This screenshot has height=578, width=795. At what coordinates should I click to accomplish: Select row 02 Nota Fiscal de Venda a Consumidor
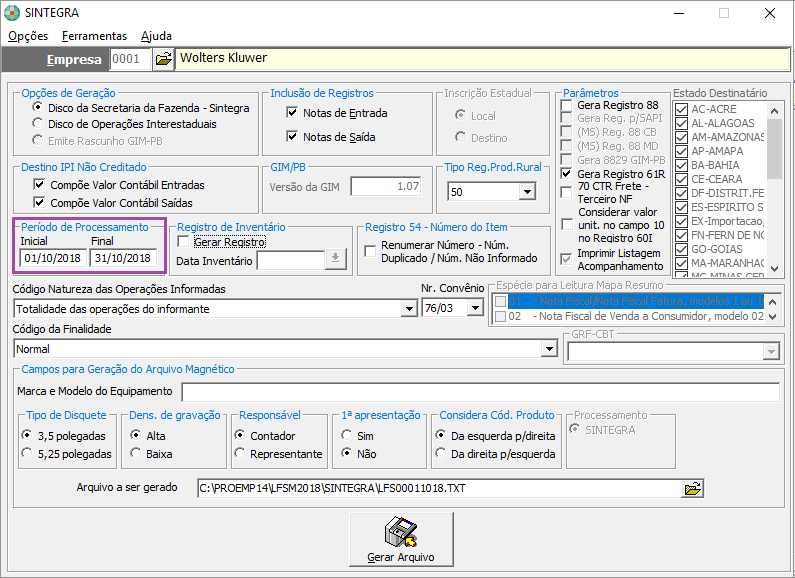[x=629, y=316]
